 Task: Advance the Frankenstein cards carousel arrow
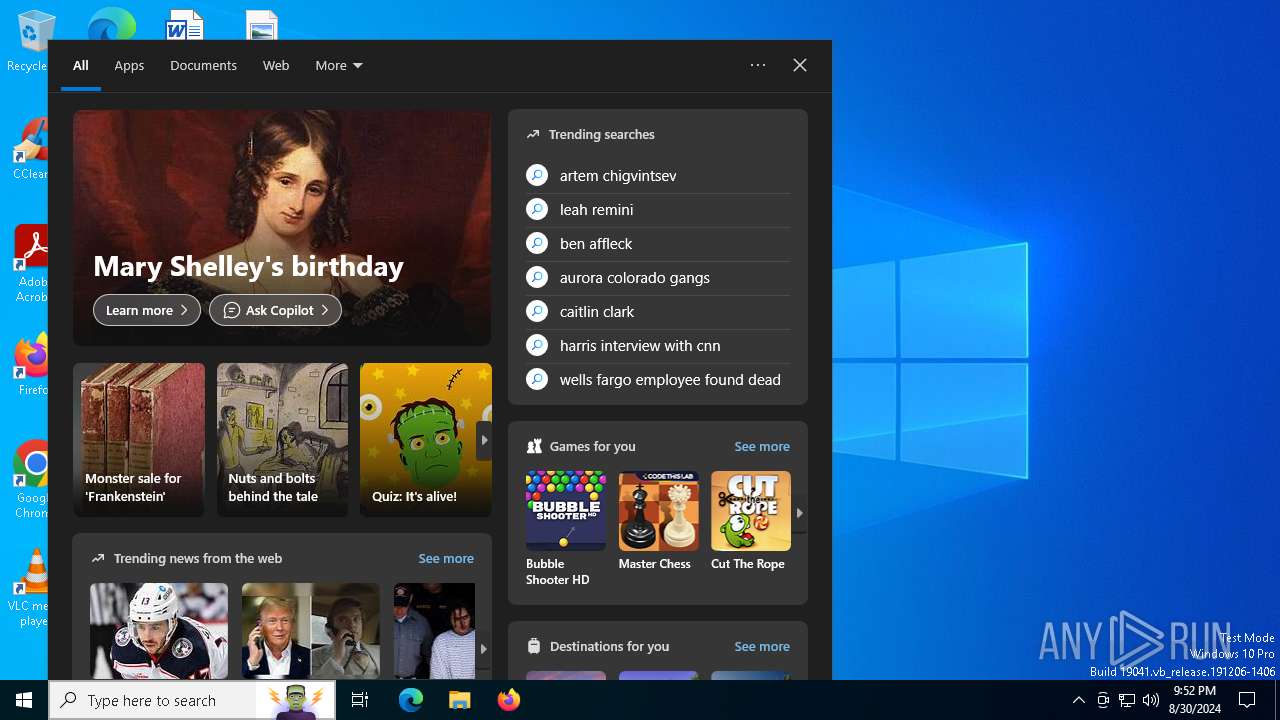click(x=484, y=440)
